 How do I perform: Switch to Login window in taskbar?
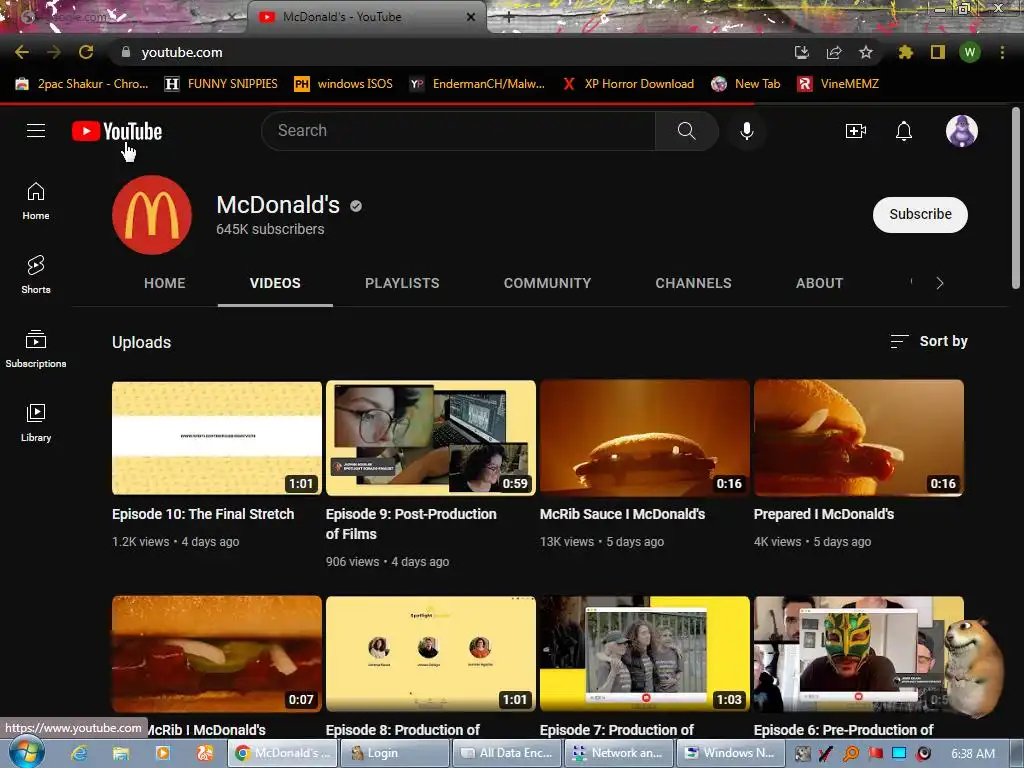point(395,753)
